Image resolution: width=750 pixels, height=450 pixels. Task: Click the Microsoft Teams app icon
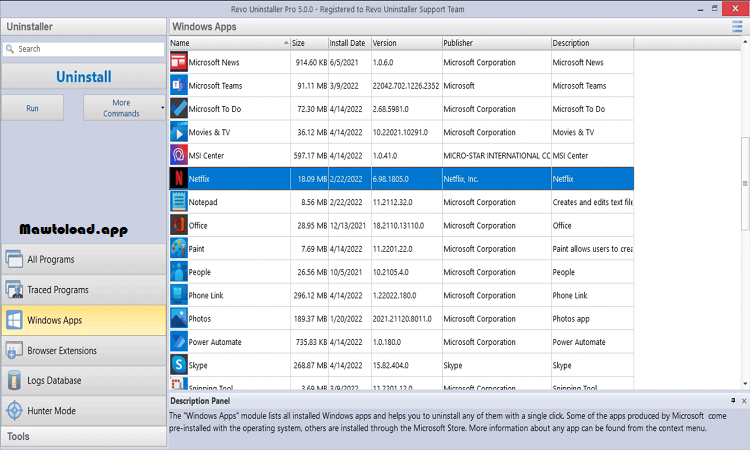point(178,86)
